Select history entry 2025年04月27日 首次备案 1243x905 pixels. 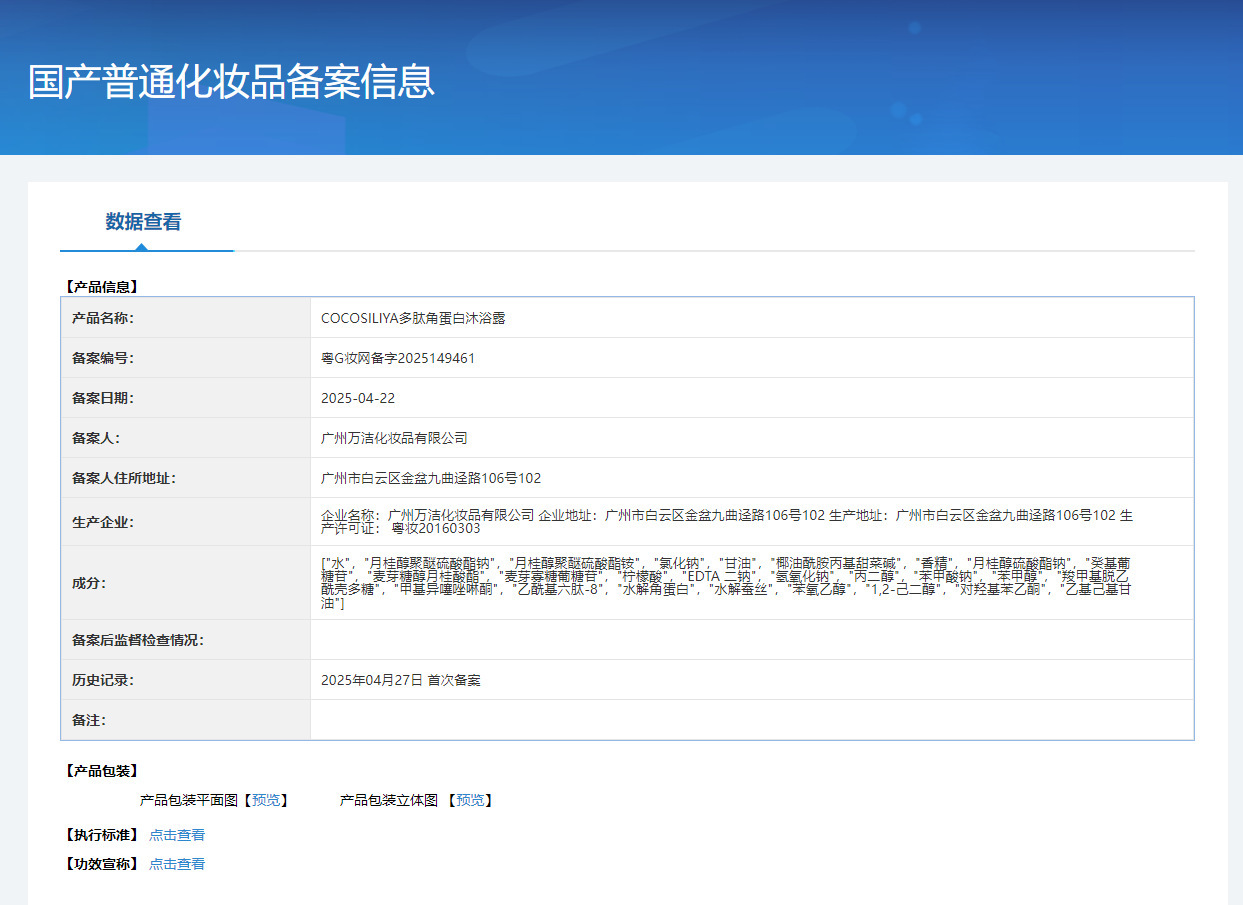(x=401, y=680)
